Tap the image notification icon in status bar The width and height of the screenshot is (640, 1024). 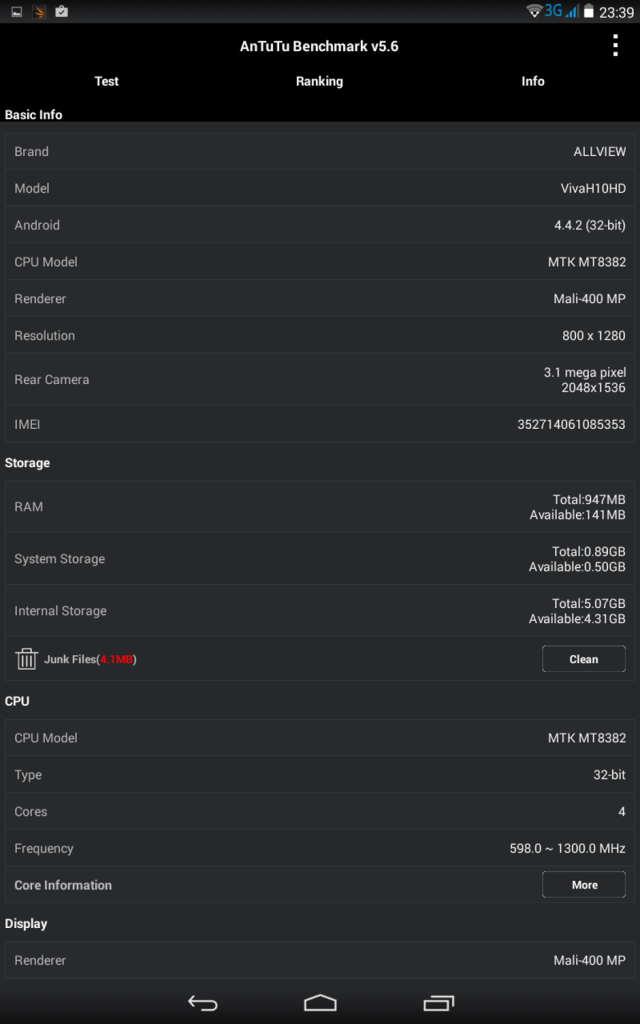point(17,11)
